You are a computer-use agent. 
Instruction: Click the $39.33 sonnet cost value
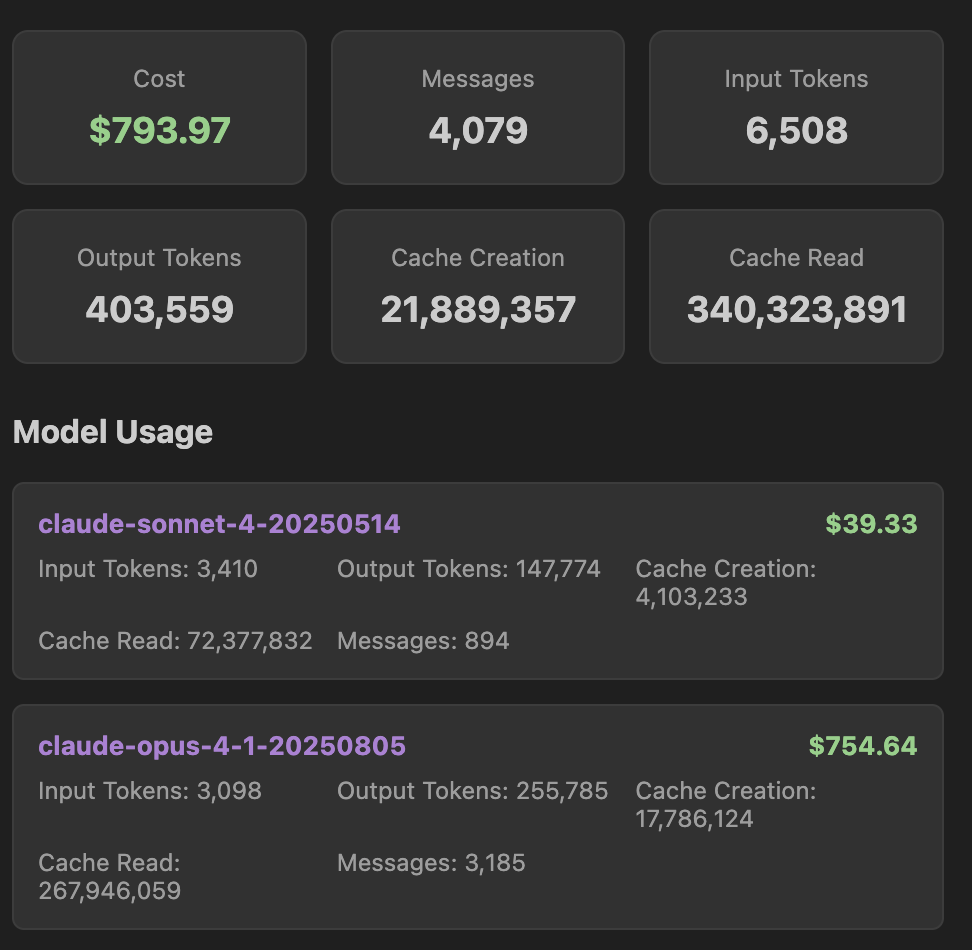[871, 524]
